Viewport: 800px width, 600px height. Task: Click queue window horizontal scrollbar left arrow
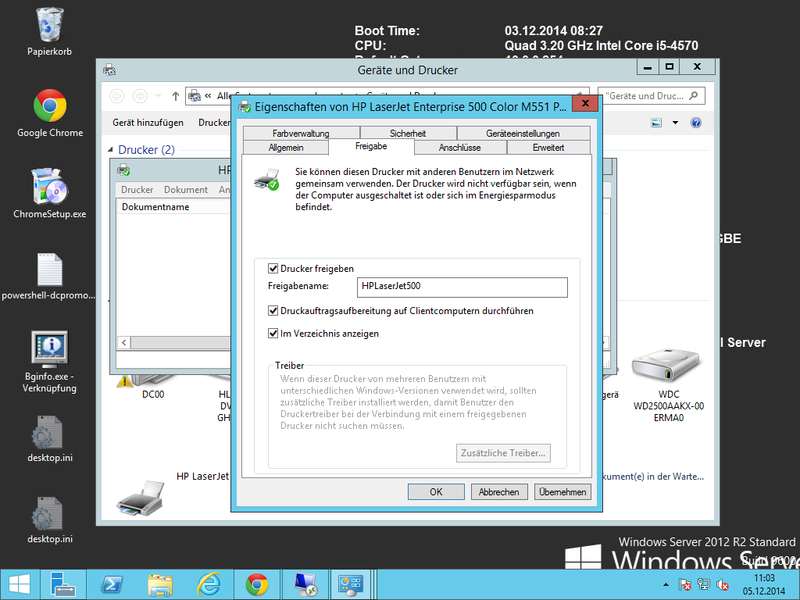click(x=124, y=342)
